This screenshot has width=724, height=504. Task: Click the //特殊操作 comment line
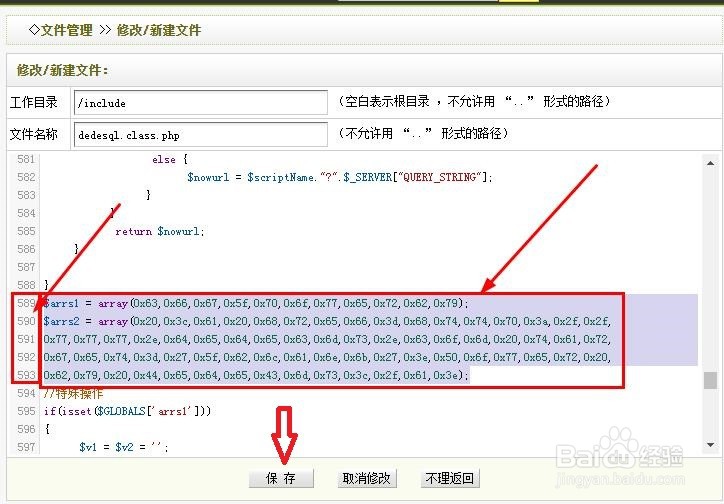(73, 394)
